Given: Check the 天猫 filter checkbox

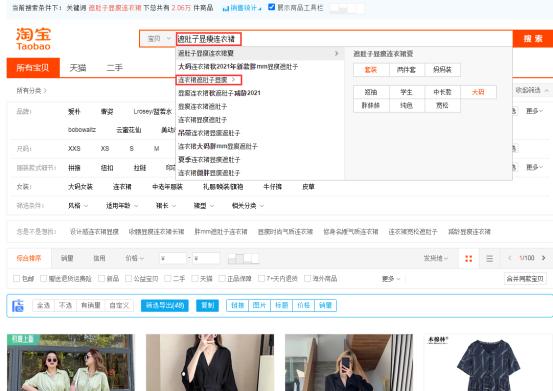Looking at the screenshot, I should pos(195,279).
